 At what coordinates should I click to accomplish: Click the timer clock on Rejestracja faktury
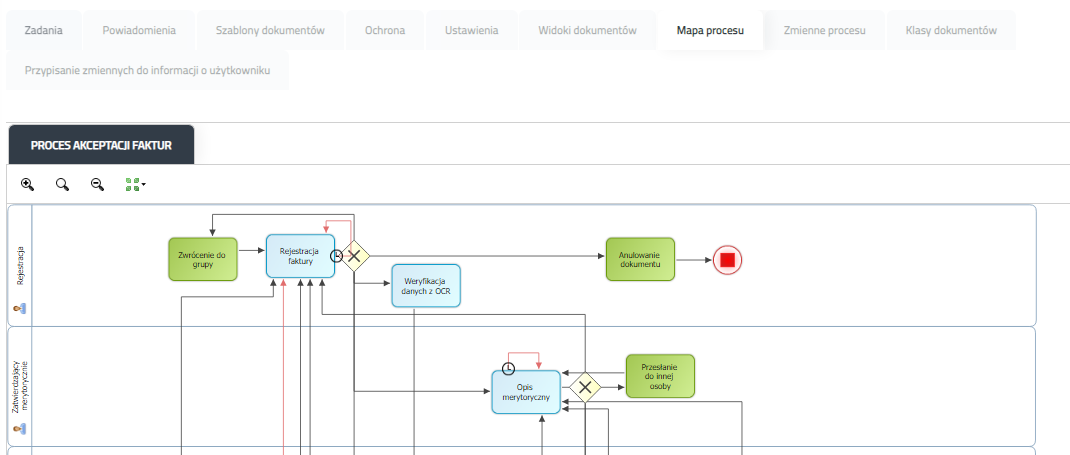click(x=336, y=256)
